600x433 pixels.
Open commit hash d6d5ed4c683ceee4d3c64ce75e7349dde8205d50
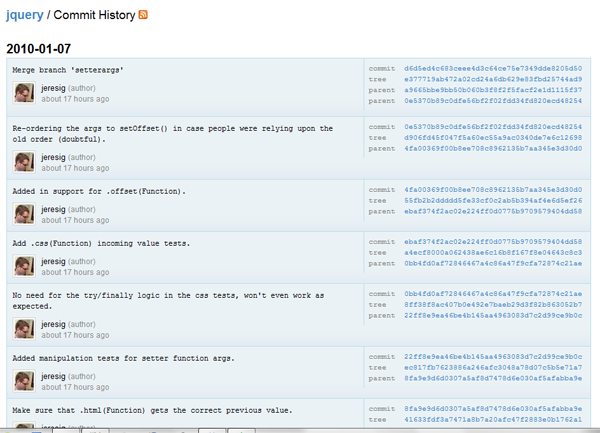coord(493,68)
